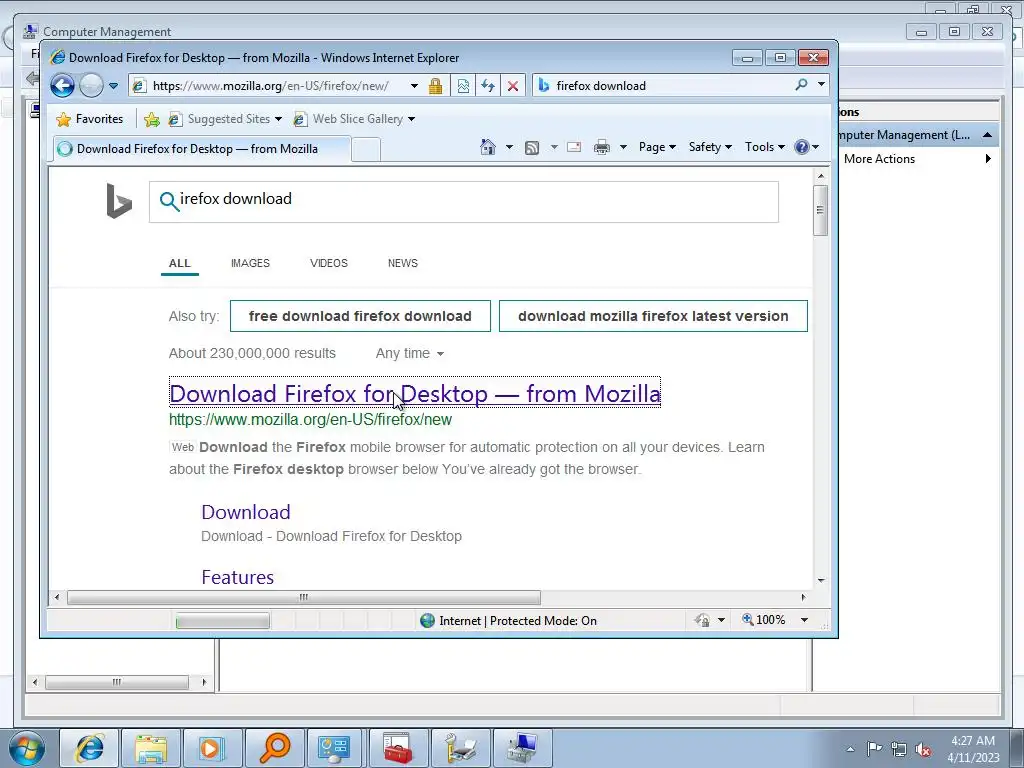
Task: Click the Read Mail icon
Action: point(574,147)
